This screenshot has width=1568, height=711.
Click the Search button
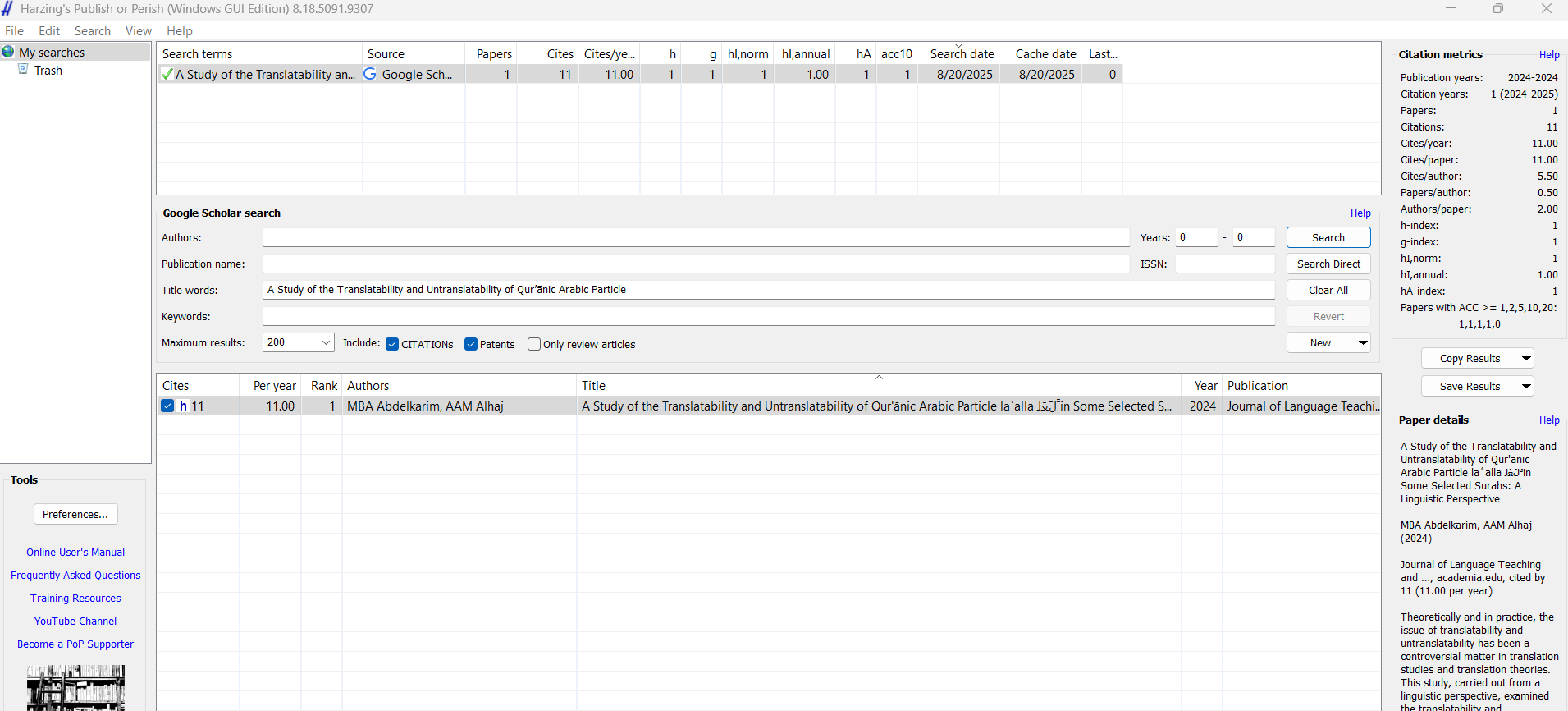1328,237
